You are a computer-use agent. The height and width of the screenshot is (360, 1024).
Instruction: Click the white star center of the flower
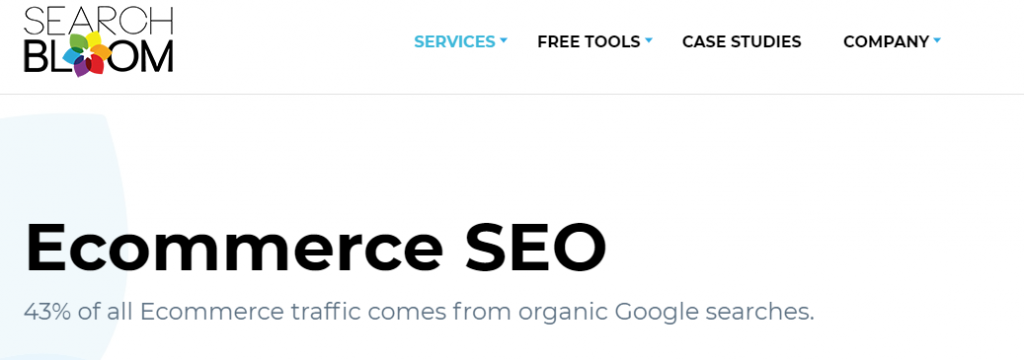(86, 51)
